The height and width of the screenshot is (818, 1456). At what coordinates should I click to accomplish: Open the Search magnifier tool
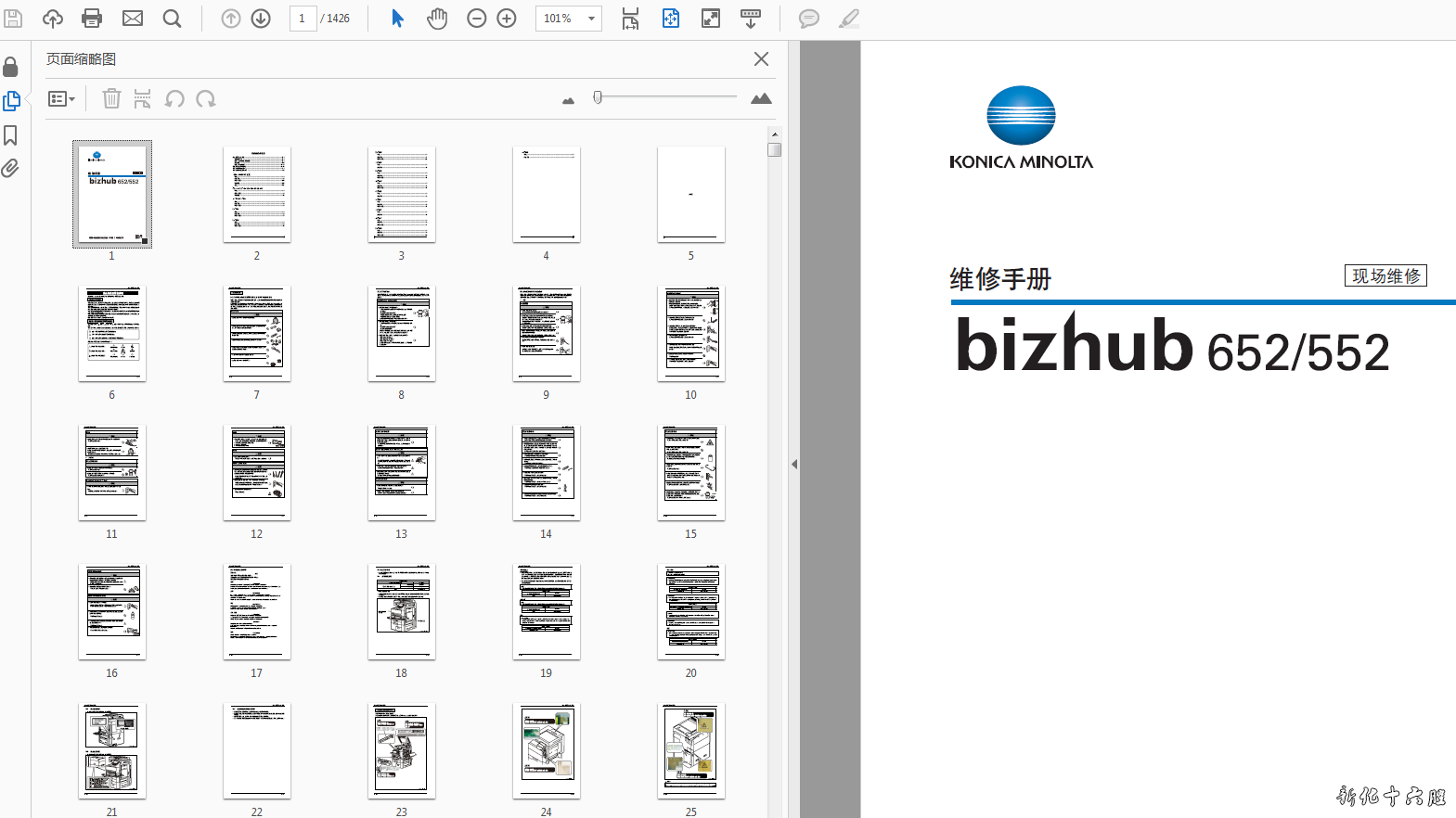172,19
